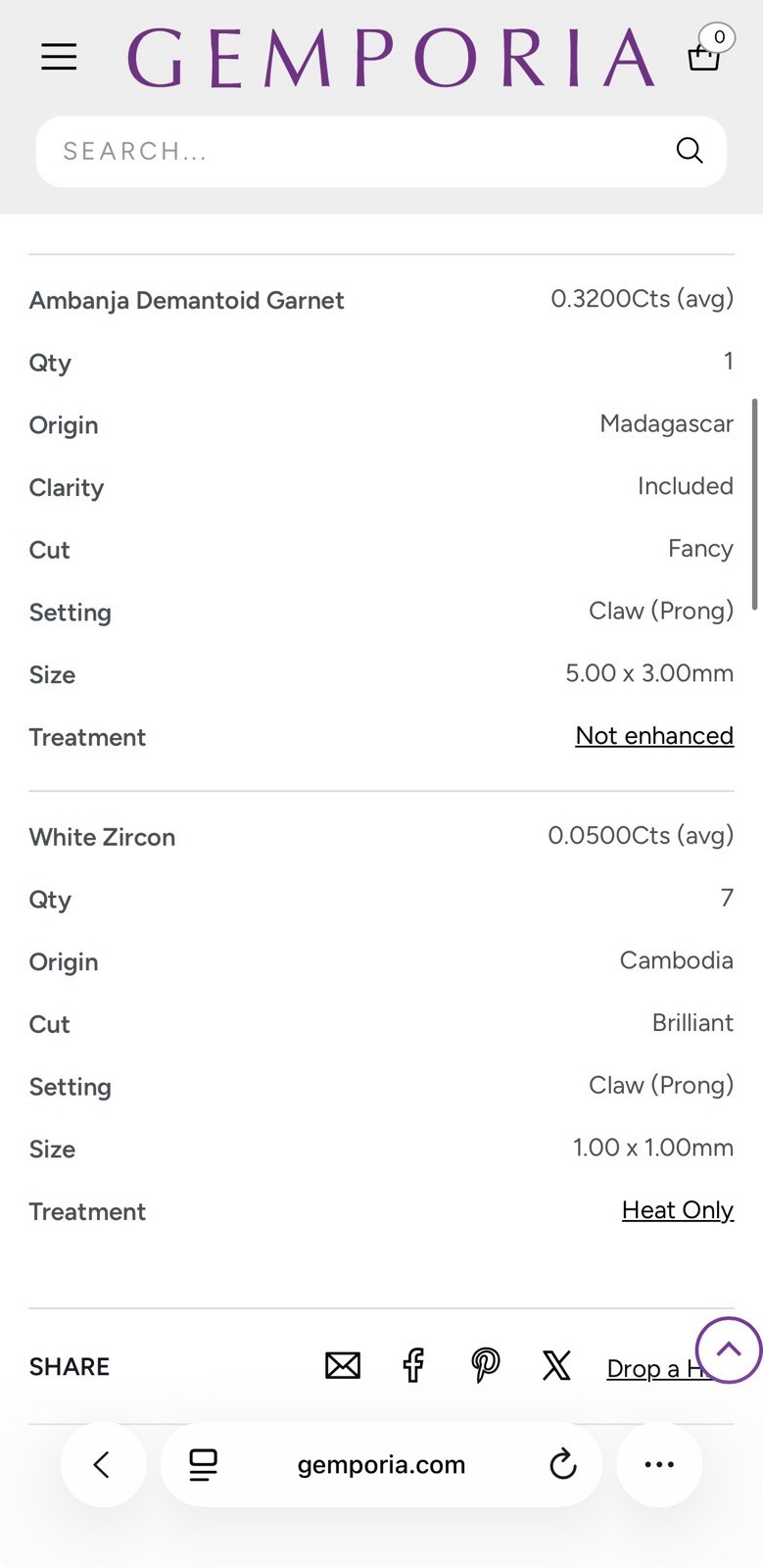The width and height of the screenshot is (763, 1568).
Task: Click the basket item count badge
Action: coord(719,37)
